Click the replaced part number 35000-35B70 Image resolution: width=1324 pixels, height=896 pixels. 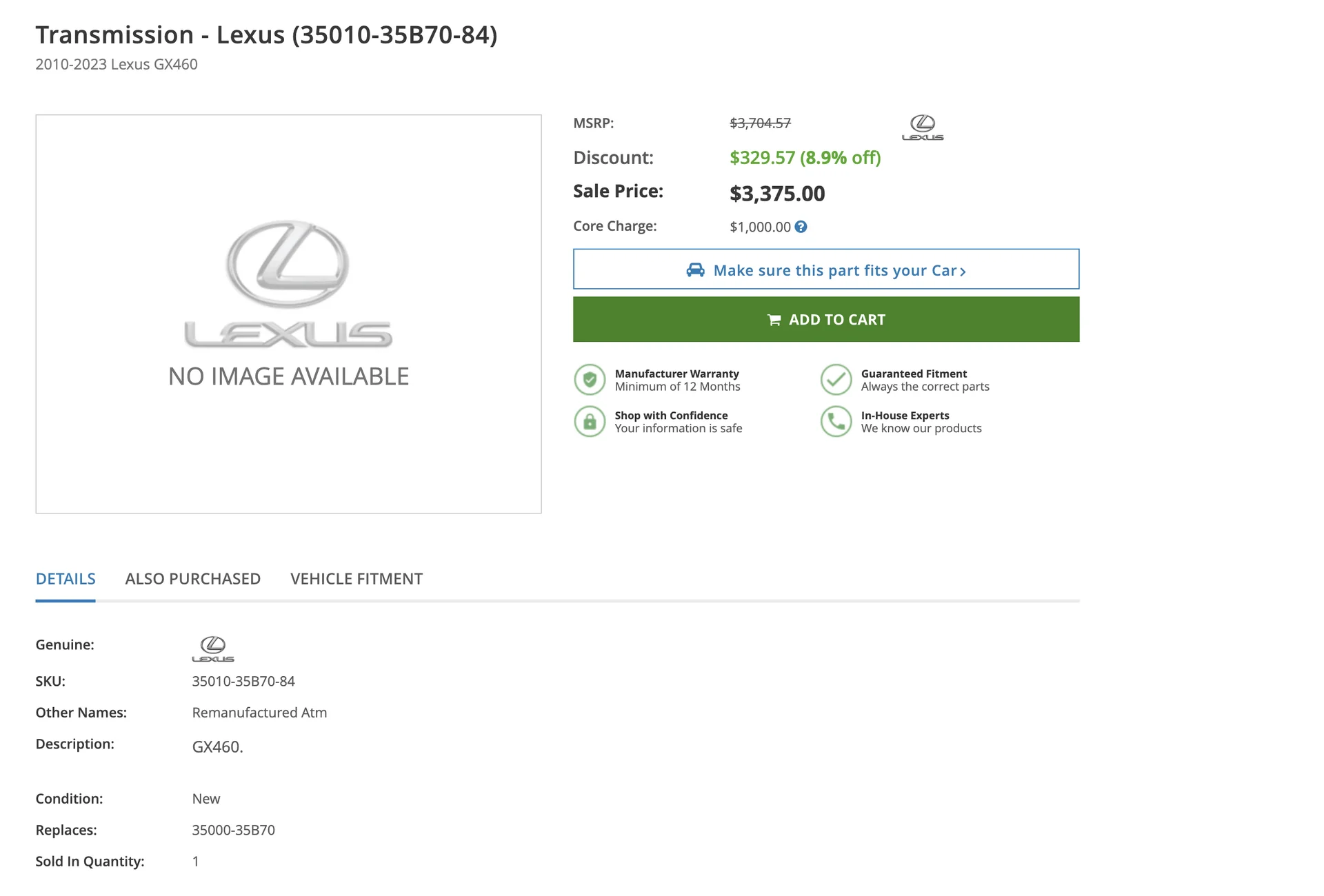[233, 830]
